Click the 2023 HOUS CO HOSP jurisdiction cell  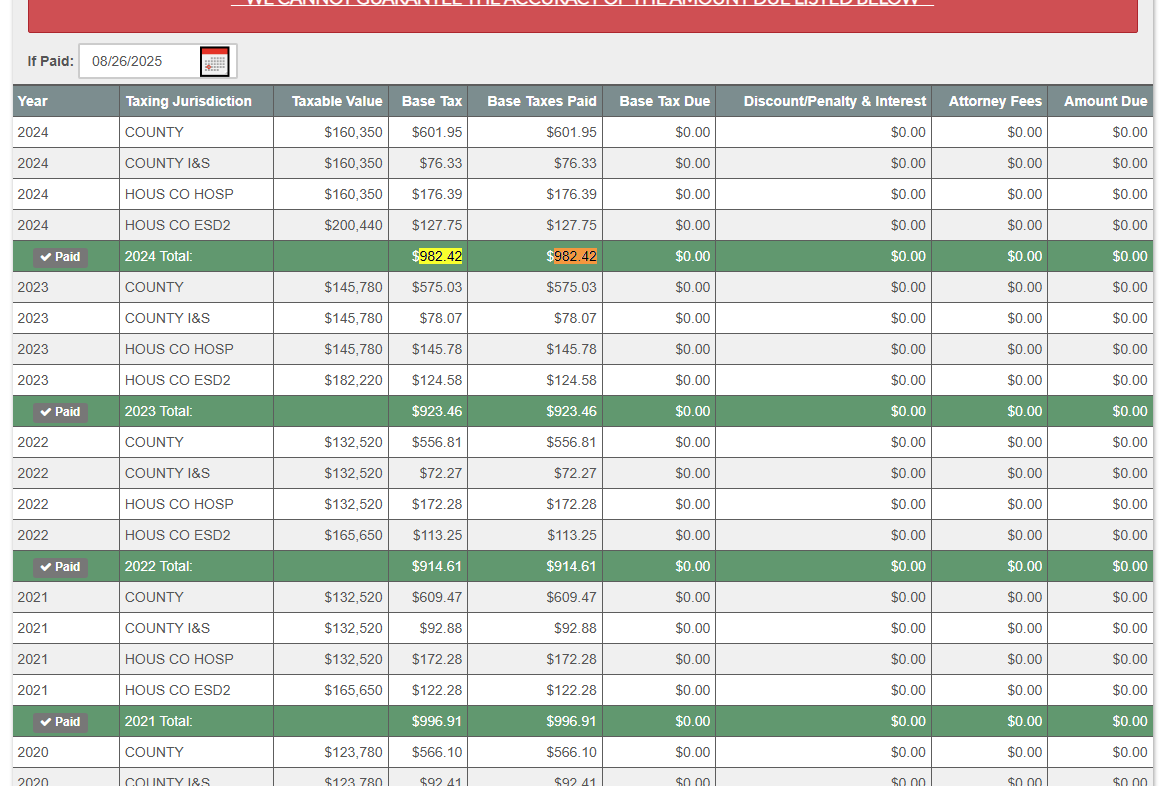(179, 349)
